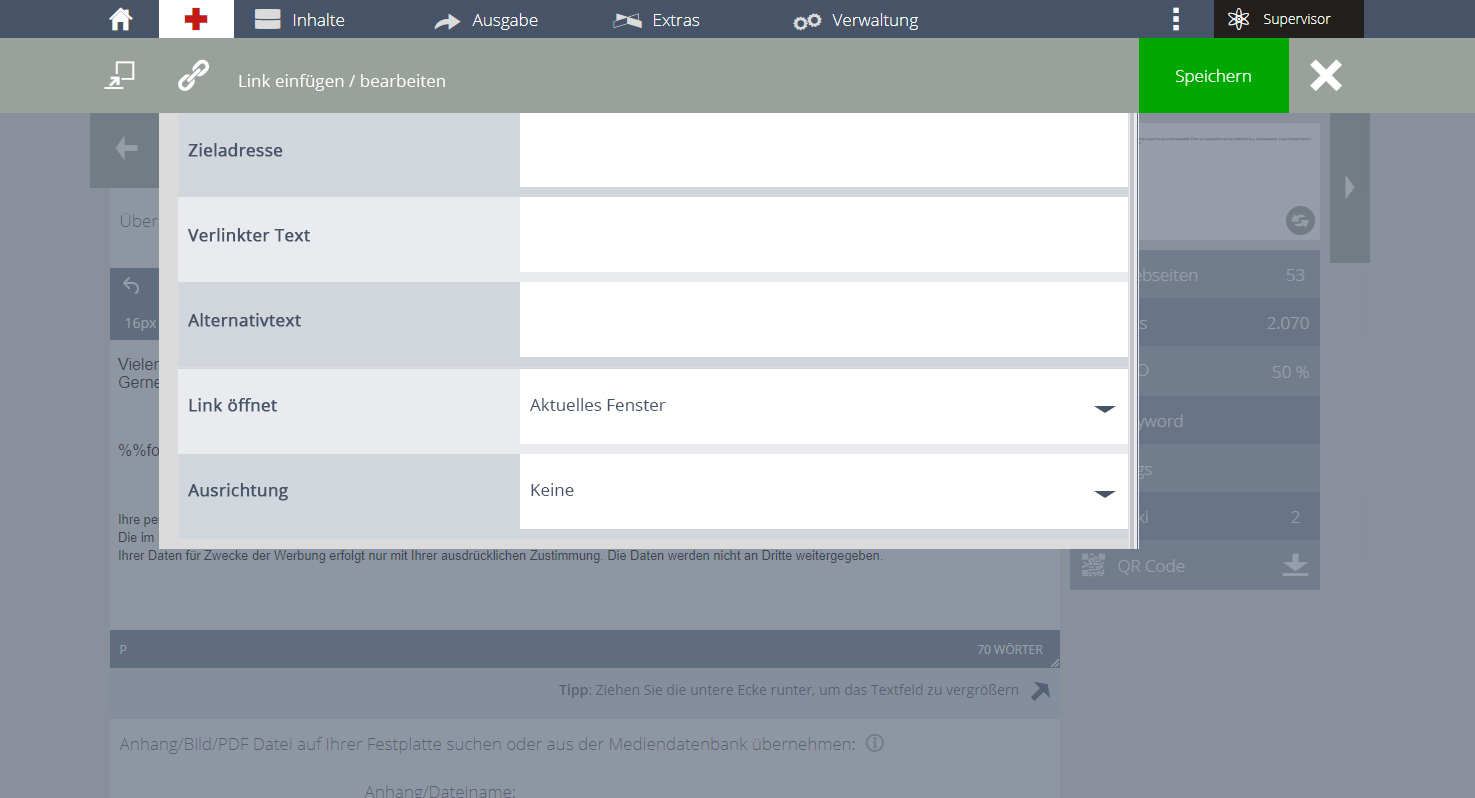This screenshot has width=1475, height=798.
Task: Go to the home icon
Action: (121, 19)
